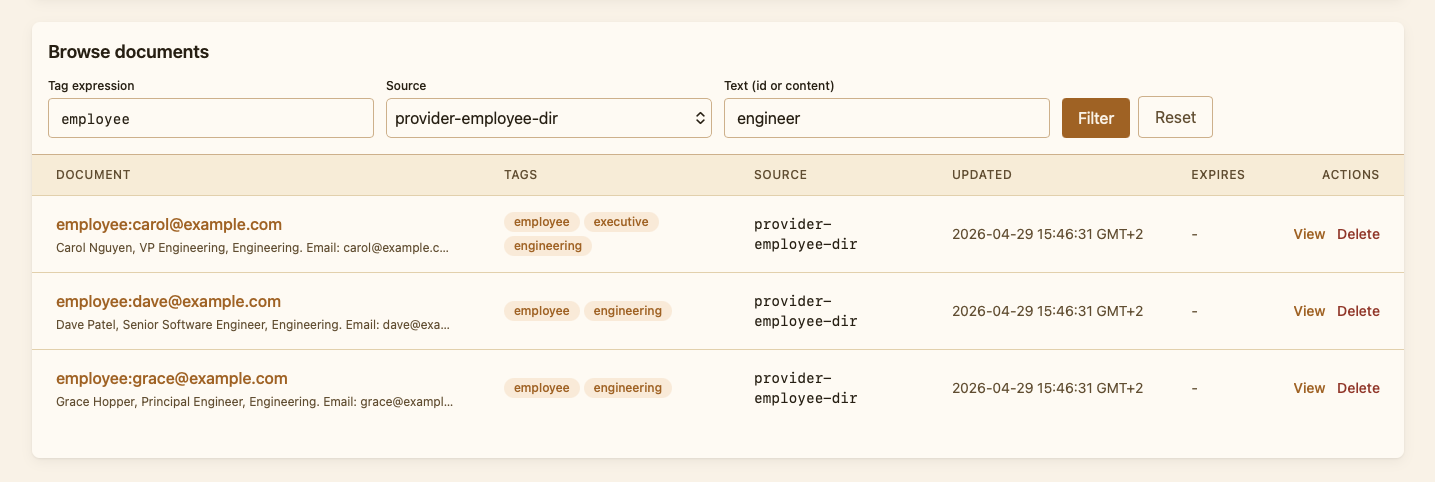Select the employee tag in Carol's row
Image resolution: width=1435 pixels, height=482 pixels.
click(542, 222)
